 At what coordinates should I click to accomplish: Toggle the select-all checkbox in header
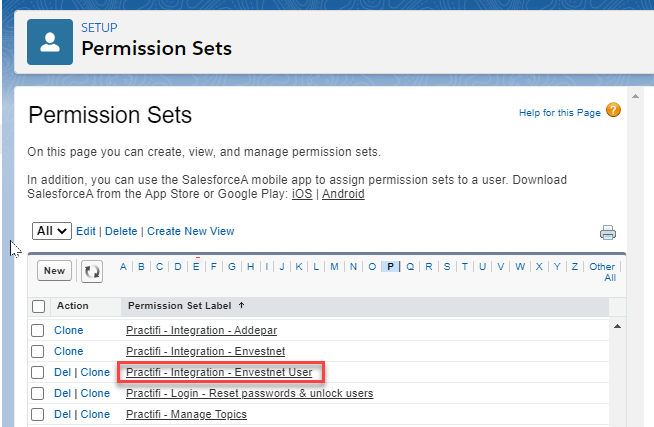38,306
